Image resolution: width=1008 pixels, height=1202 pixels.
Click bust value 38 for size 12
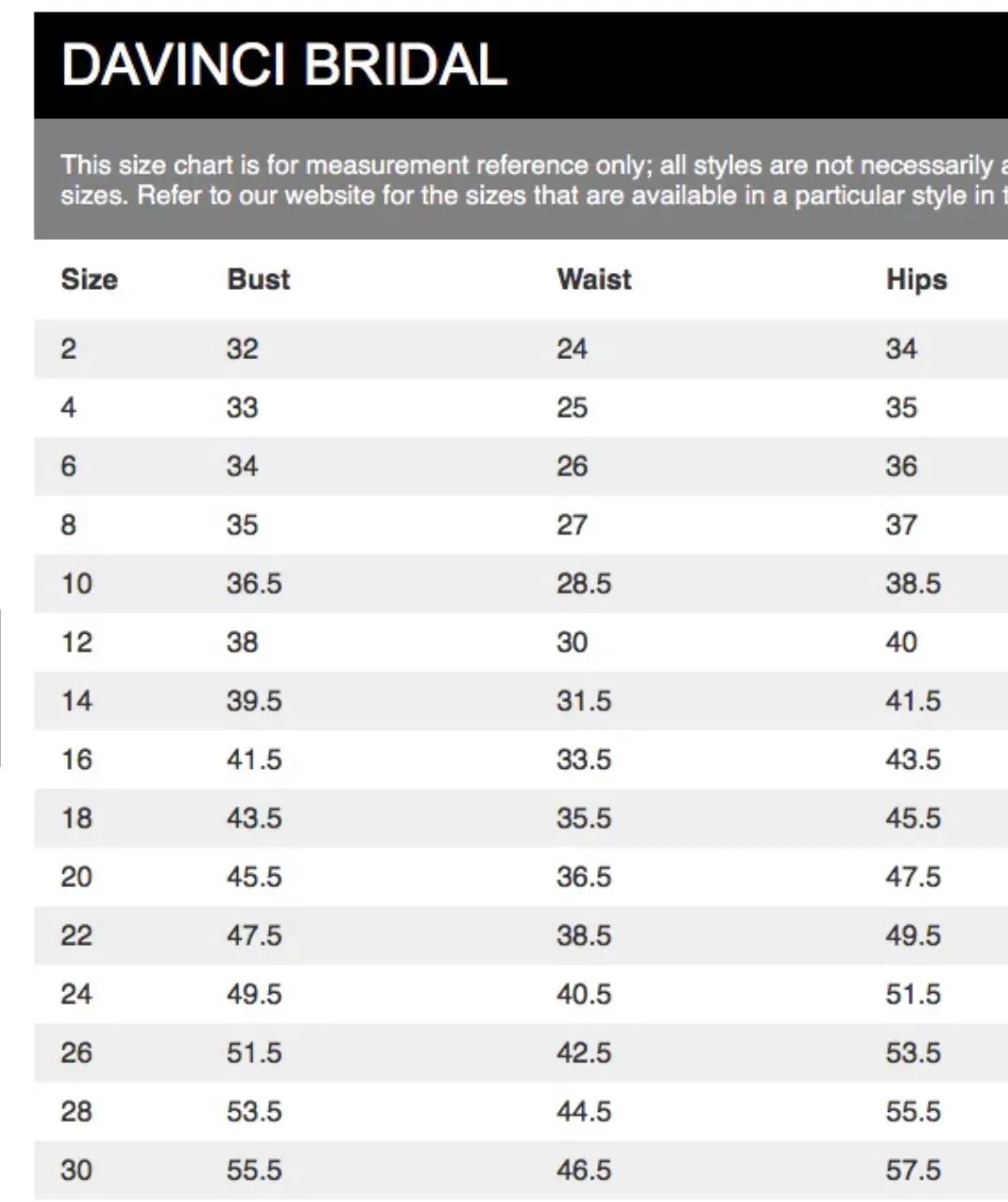[x=242, y=642]
